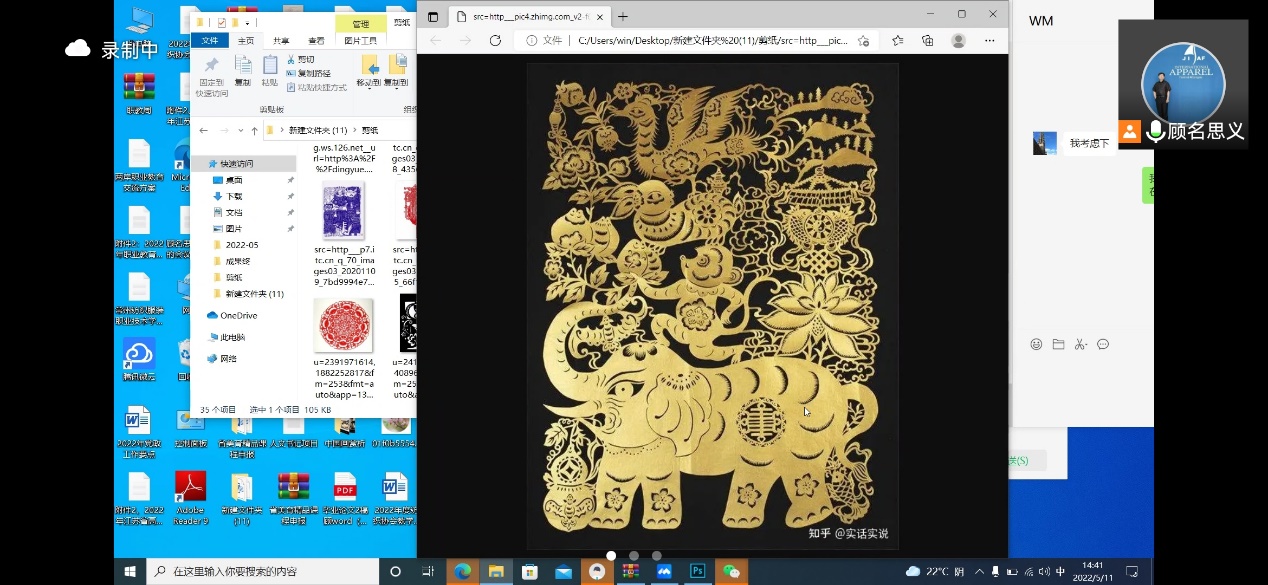Image resolution: width=1268 pixels, height=585 pixels.
Task: Open Edge collections icon
Action: [927, 41]
